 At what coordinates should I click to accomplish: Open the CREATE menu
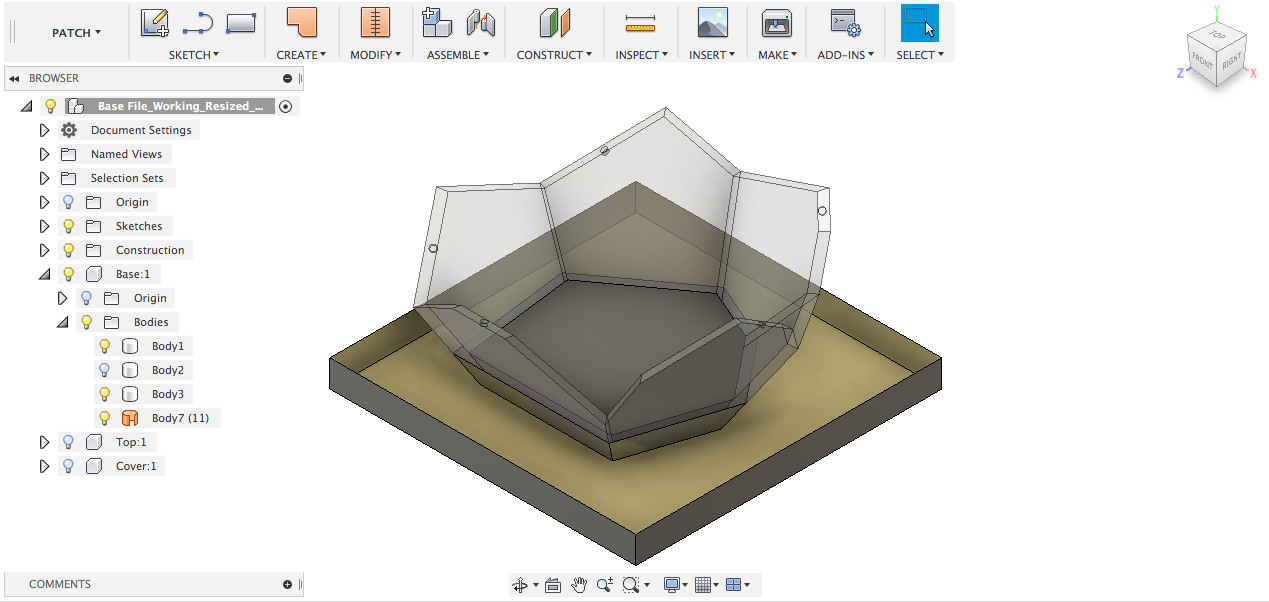tap(301, 55)
